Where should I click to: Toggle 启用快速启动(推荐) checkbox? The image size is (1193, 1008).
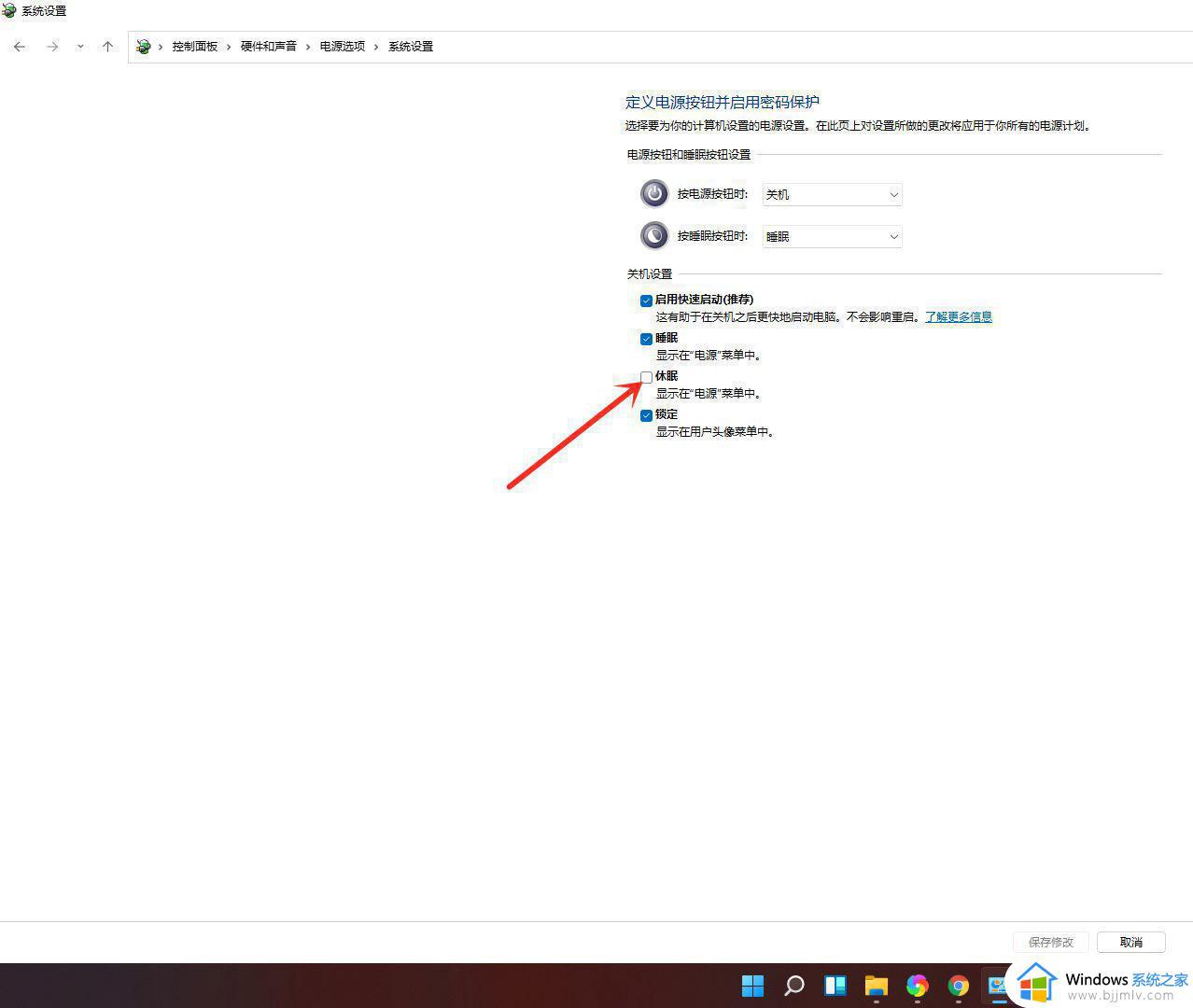pyautogui.click(x=646, y=301)
